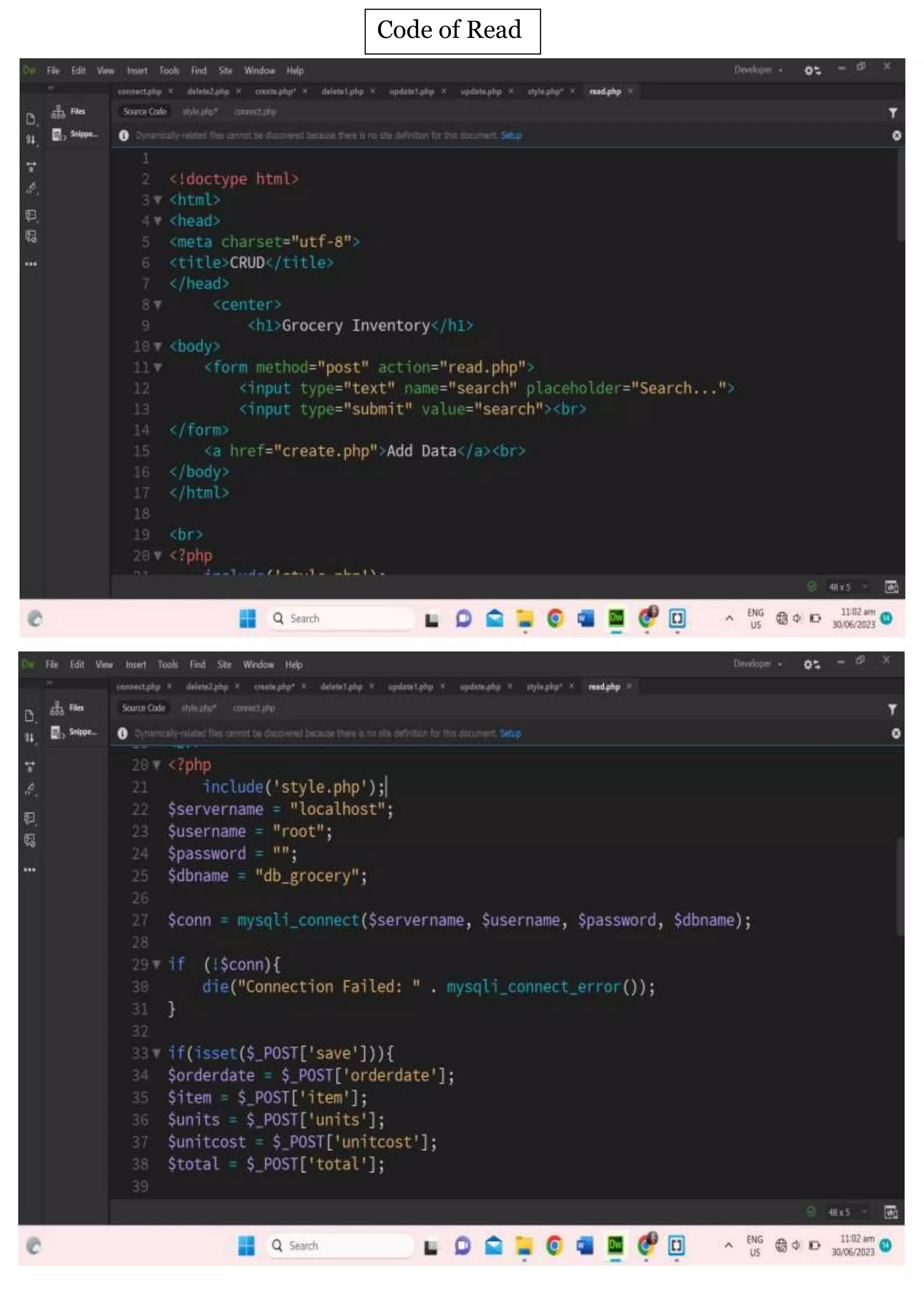Switch to the create.php tab in top window

(275, 92)
